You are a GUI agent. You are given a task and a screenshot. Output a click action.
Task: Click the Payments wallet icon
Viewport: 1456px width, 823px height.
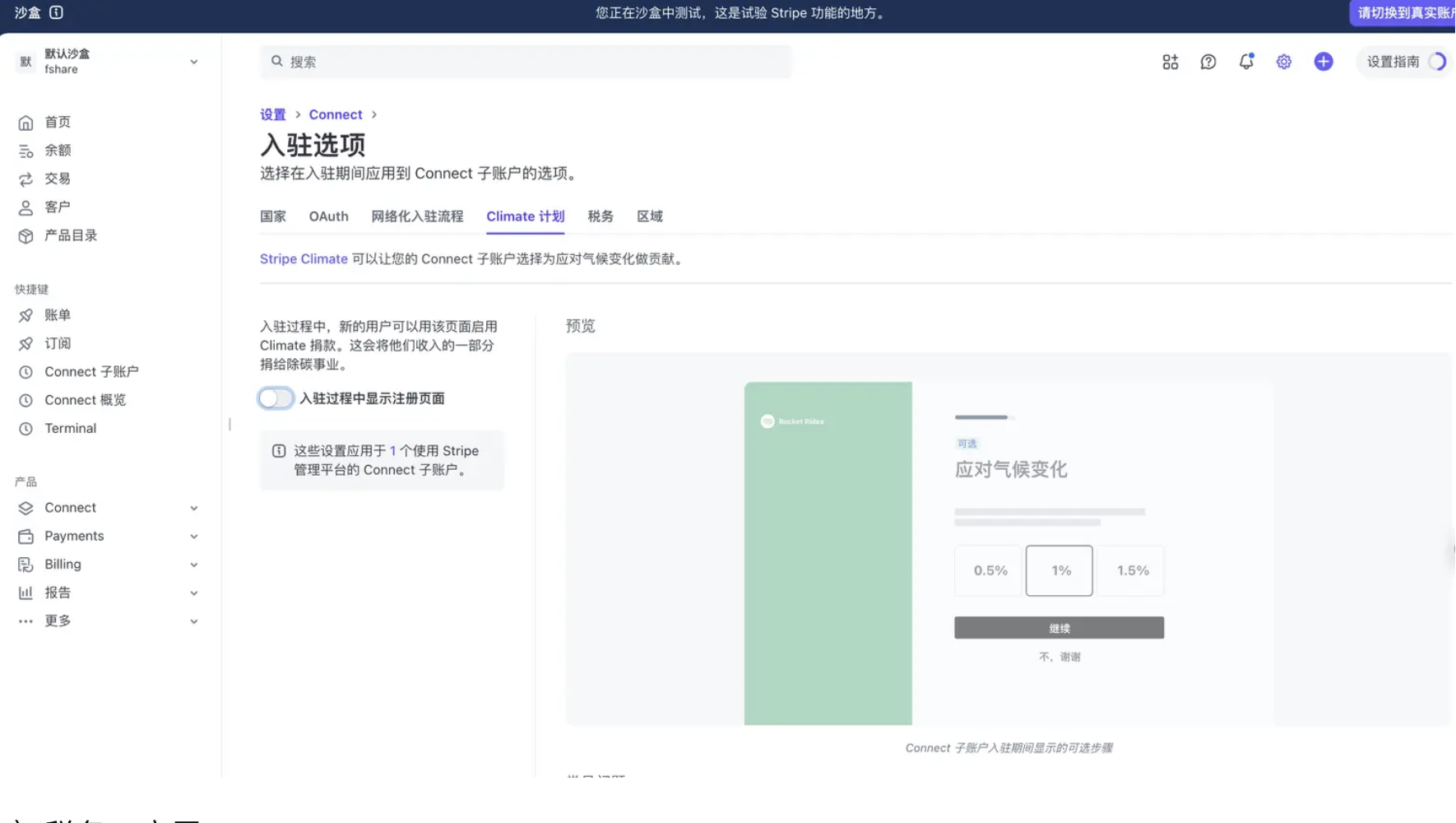[x=26, y=537]
